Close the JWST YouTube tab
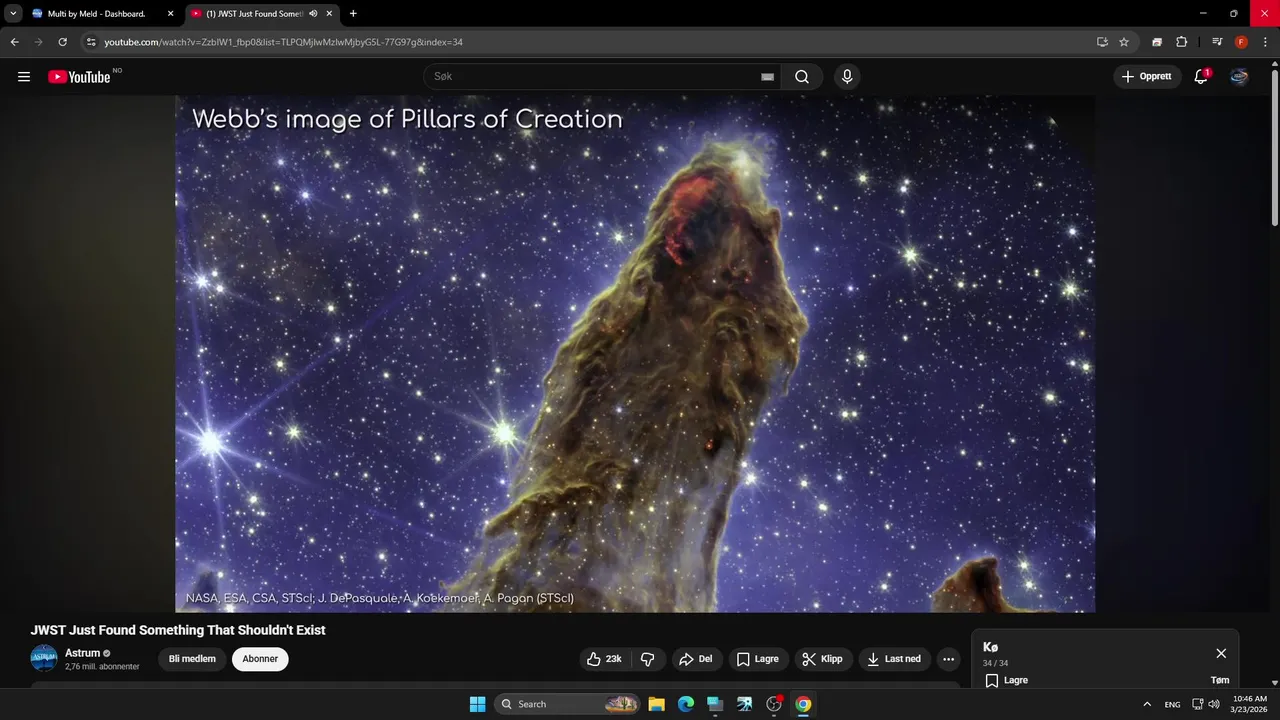Viewport: 1280px width, 720px height. 329,14
